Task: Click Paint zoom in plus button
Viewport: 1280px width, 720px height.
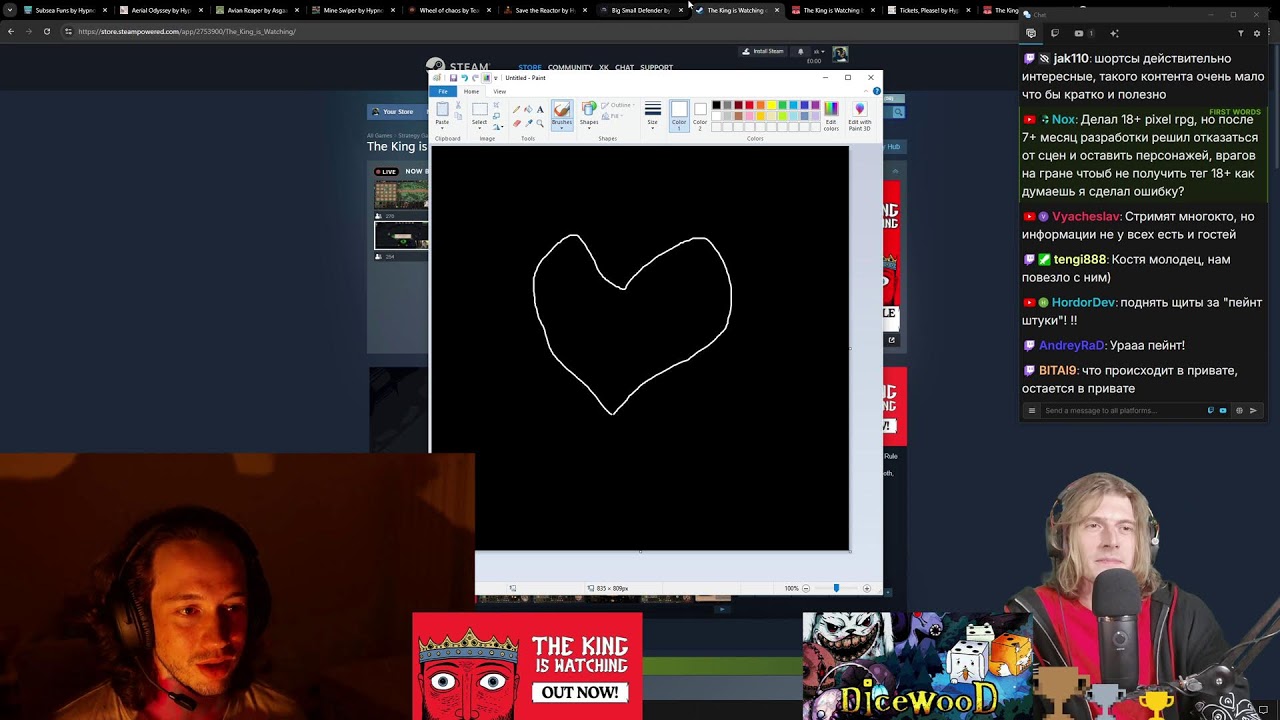Action: tap(866, 588)
